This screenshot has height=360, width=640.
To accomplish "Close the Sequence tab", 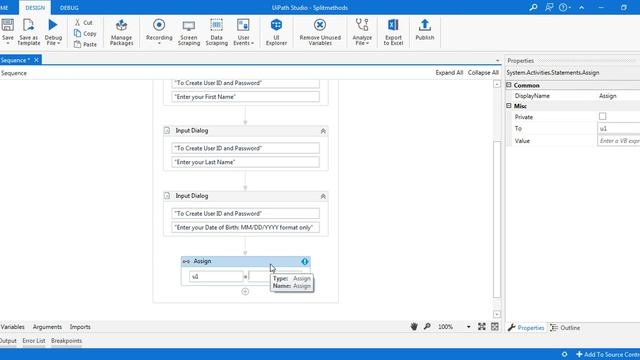I will tap(36, 60).
